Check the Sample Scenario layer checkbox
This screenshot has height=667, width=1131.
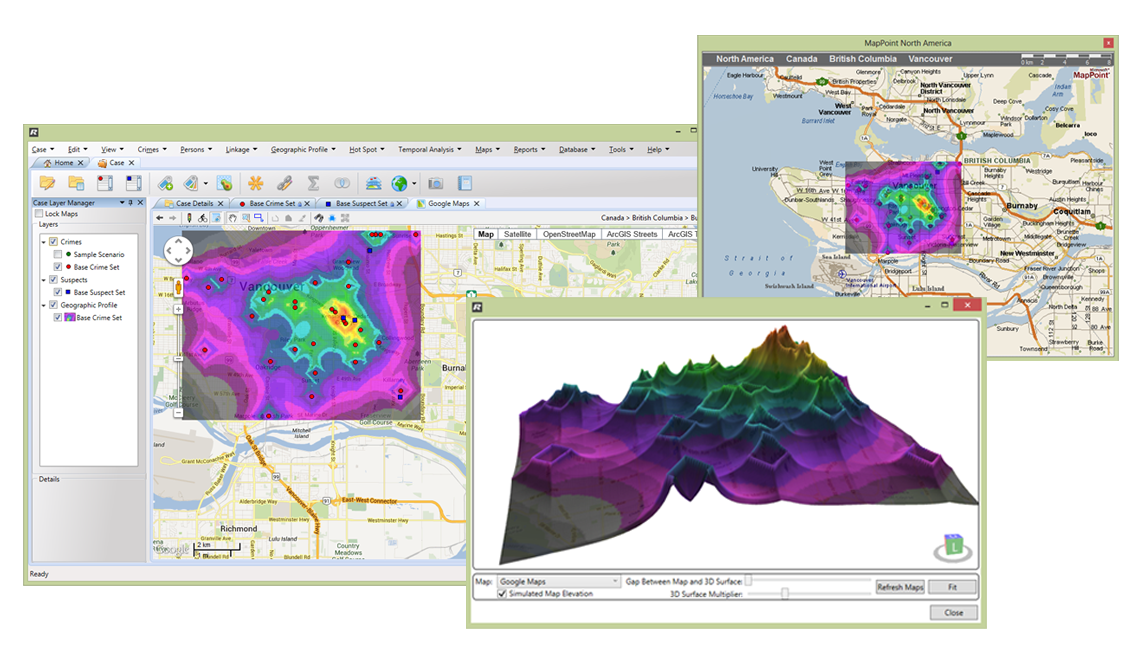pyautogui.click(x=57, y=255)
